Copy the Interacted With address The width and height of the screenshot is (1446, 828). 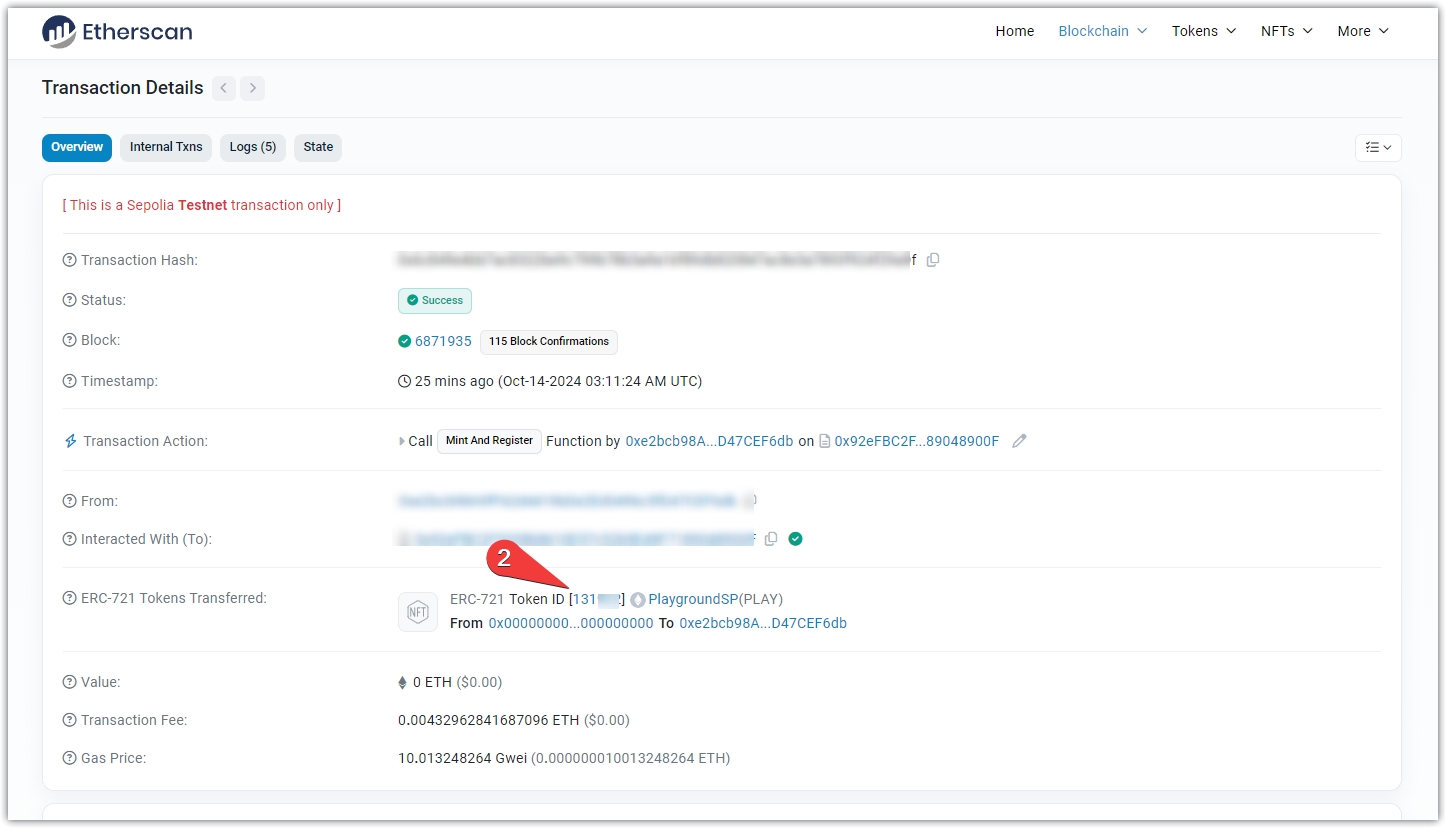[771, 539]
